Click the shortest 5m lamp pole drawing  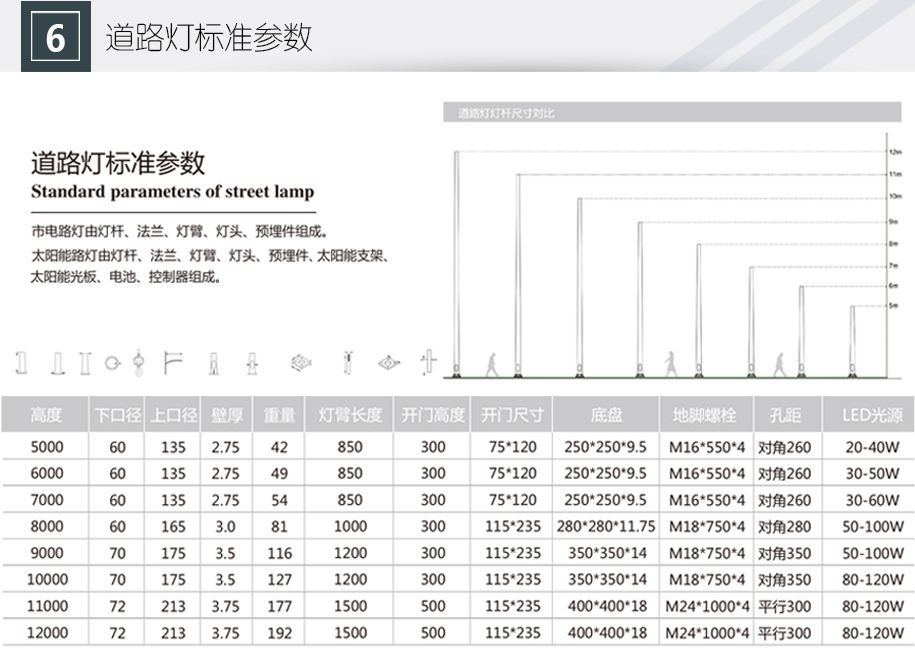[x=852, y=340]
